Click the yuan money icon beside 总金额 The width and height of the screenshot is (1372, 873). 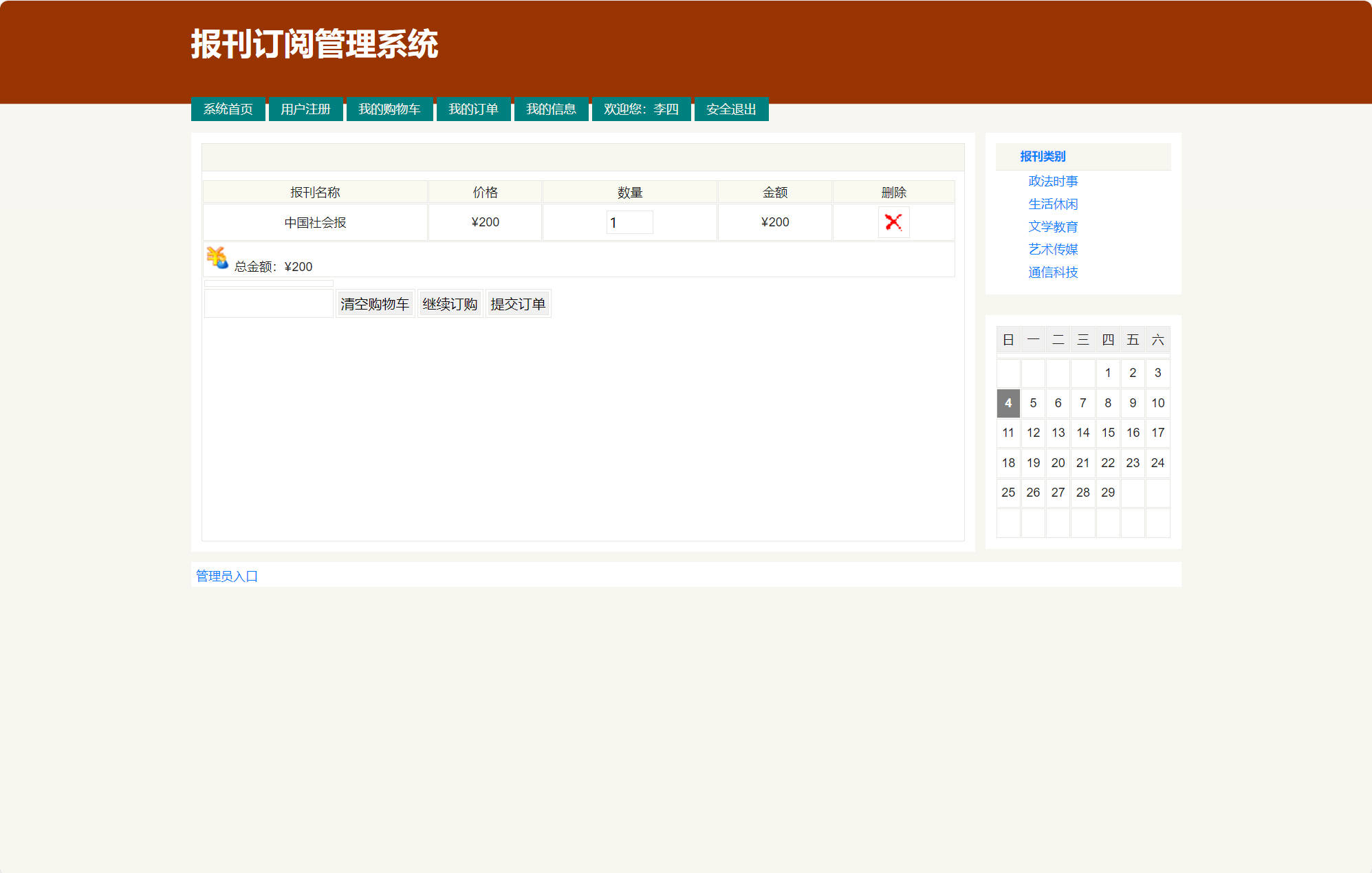217,257
